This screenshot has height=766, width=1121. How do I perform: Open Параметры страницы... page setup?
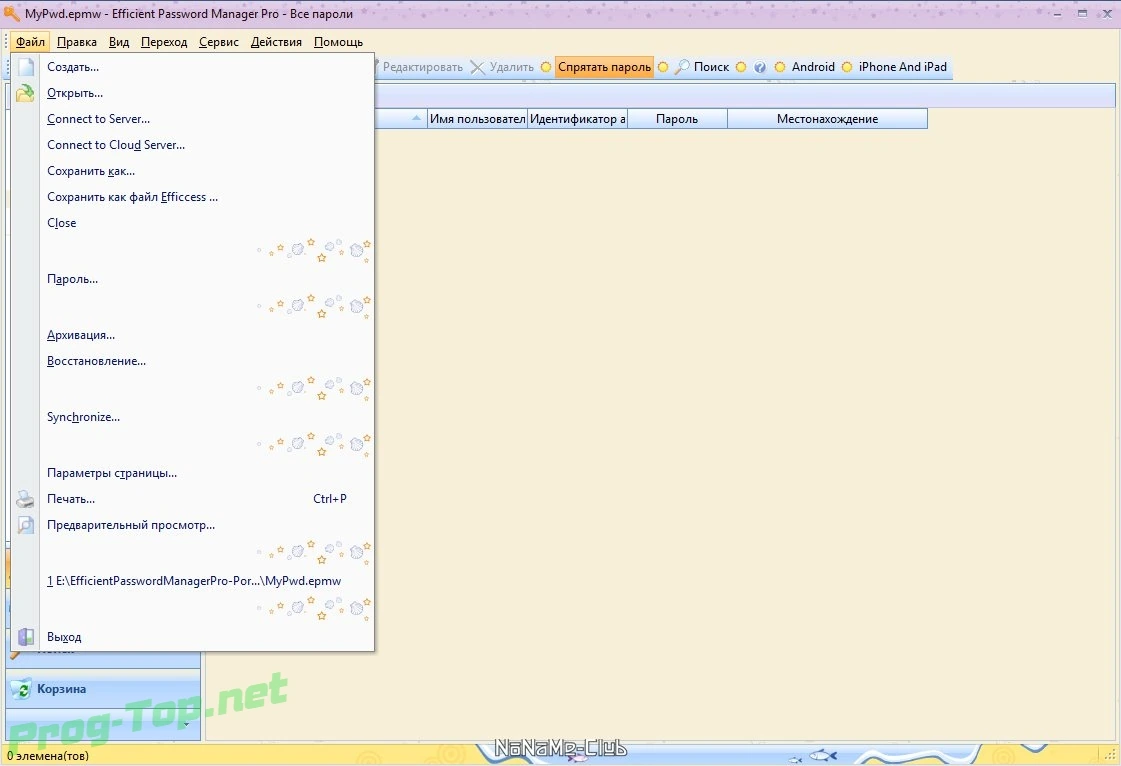[x=192, y=473]
